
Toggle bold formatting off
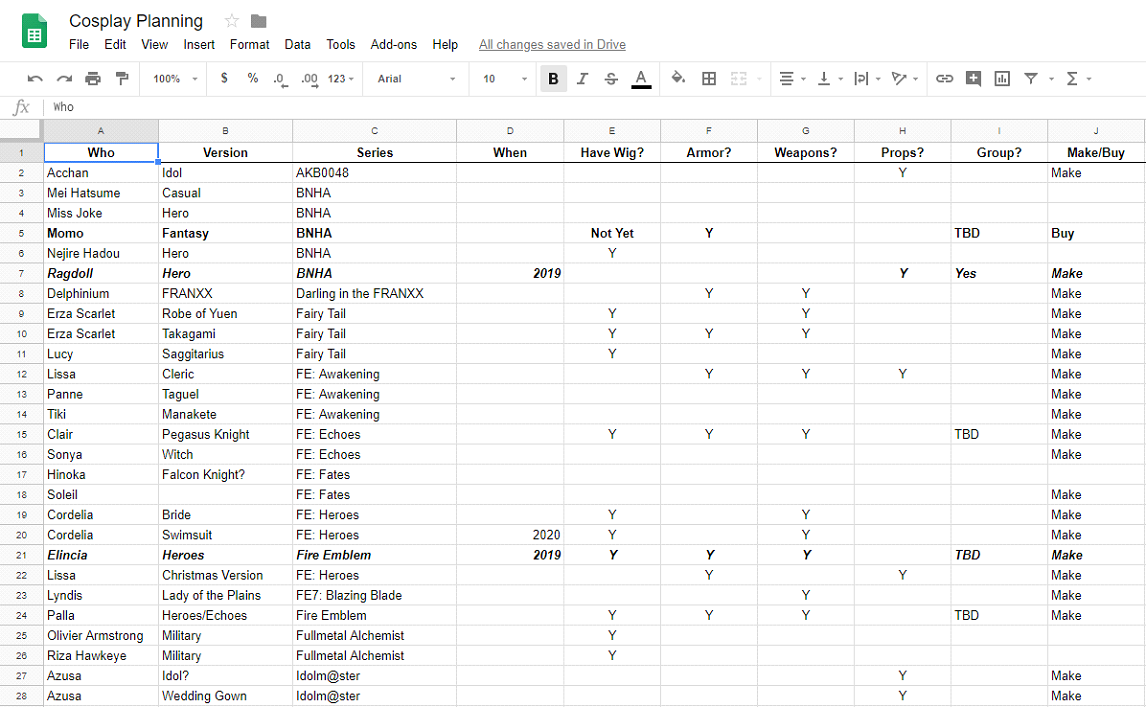tap(553, 78)
